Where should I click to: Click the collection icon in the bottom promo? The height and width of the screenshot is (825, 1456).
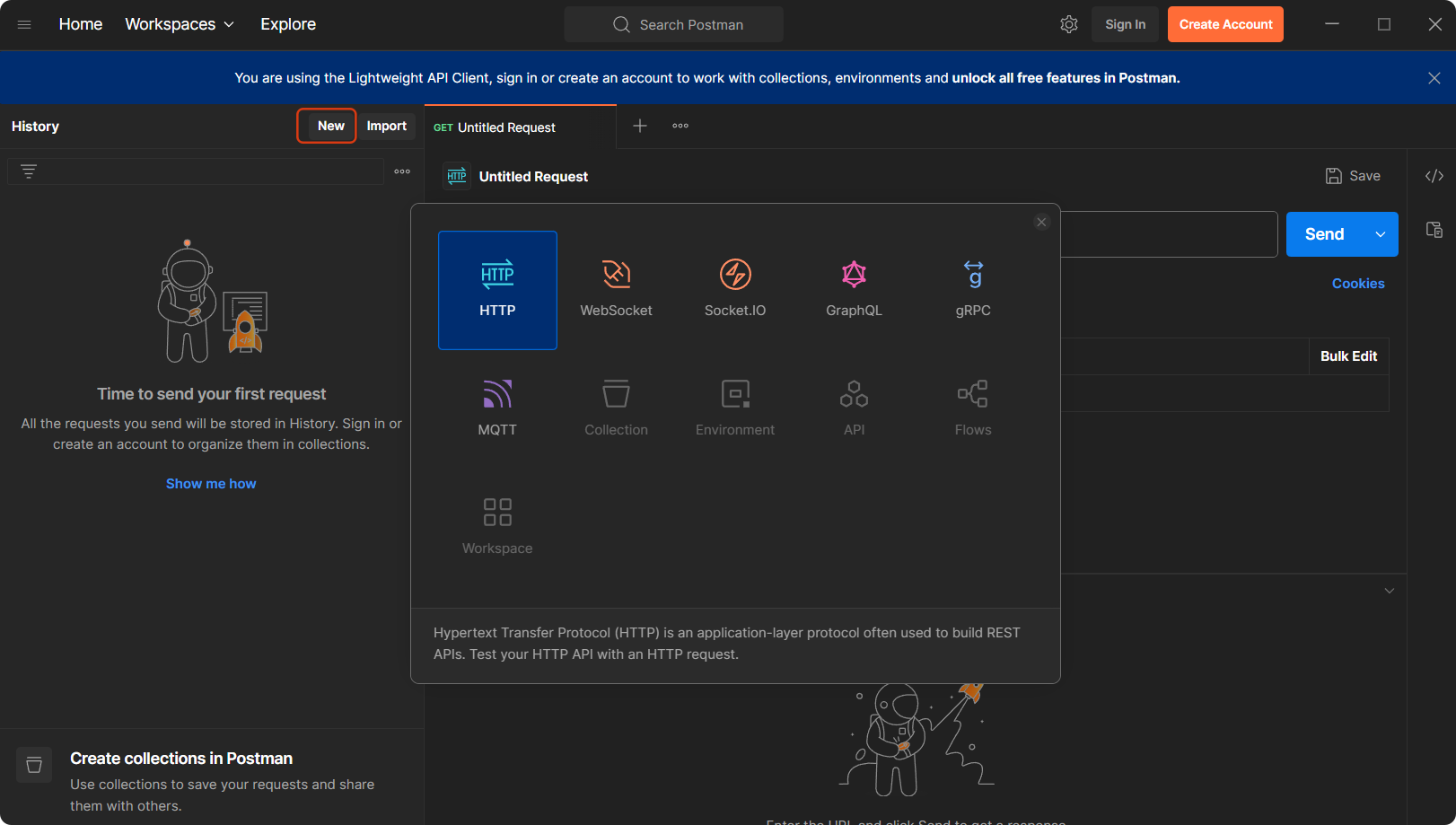tap(34, 765)
